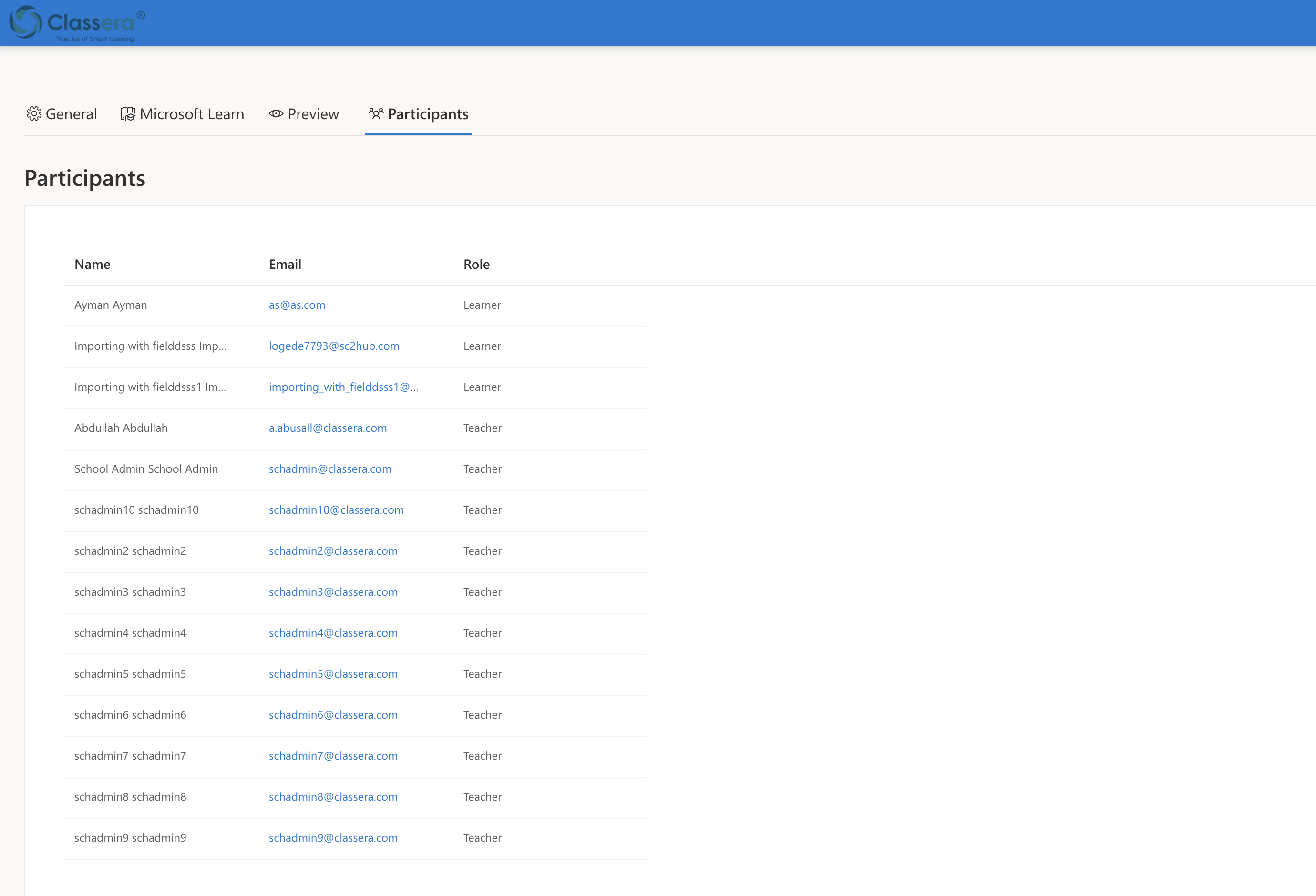The image size is (1316, 896).
Task: Click schadmin3@classera.com link
Action: 333,592
